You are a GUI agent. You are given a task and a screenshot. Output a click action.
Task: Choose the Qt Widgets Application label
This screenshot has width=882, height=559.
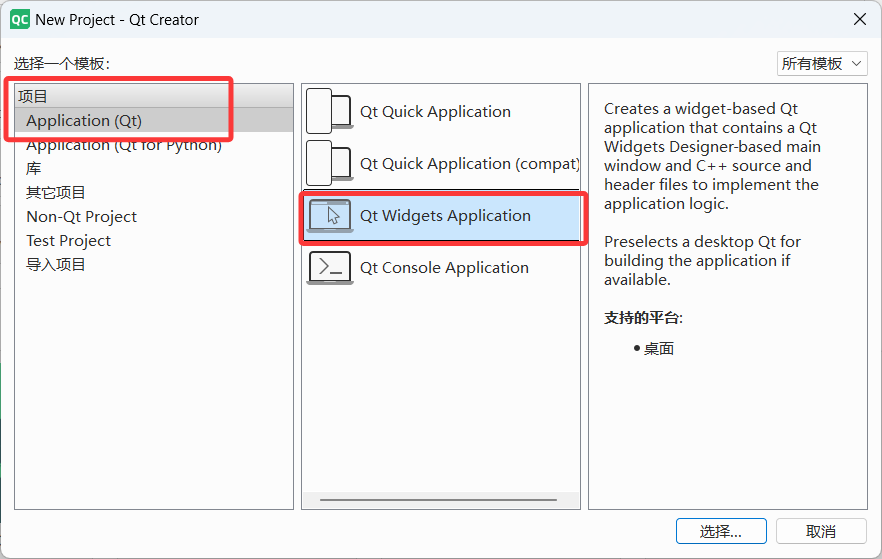(445, 216)
